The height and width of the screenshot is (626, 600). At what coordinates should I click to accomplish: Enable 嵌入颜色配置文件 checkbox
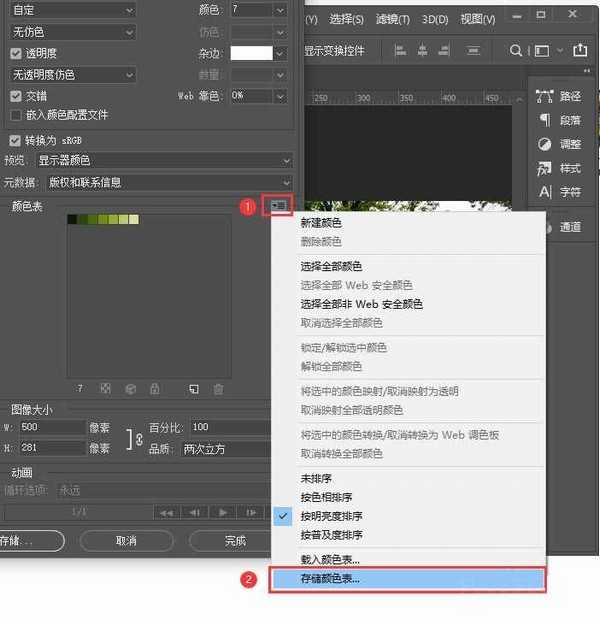tap(16, 115)
